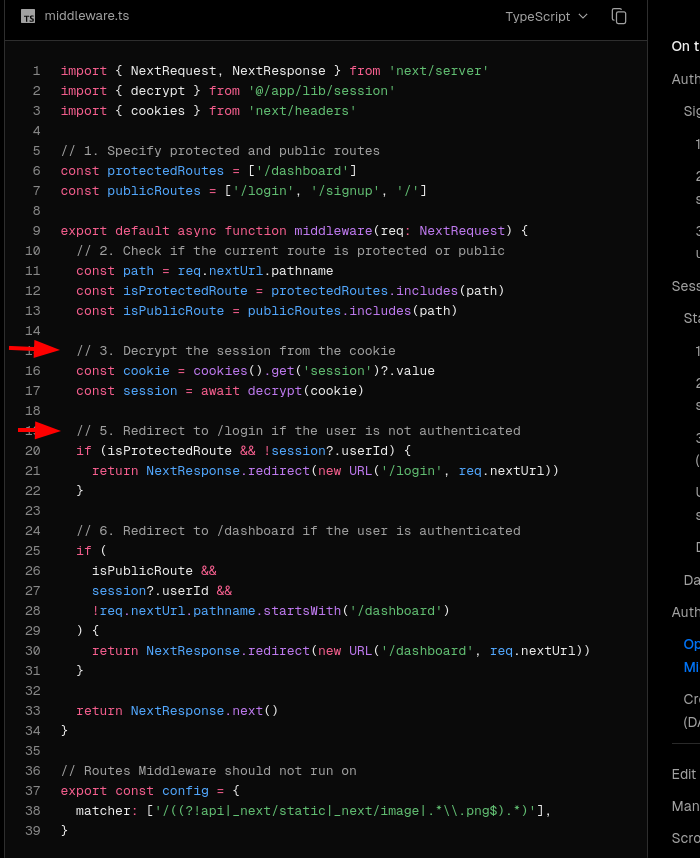Screen dimensions: 700x858
Task: Click 'await decrypt(cookie)' on line 17
Action: tap(282, 391)
